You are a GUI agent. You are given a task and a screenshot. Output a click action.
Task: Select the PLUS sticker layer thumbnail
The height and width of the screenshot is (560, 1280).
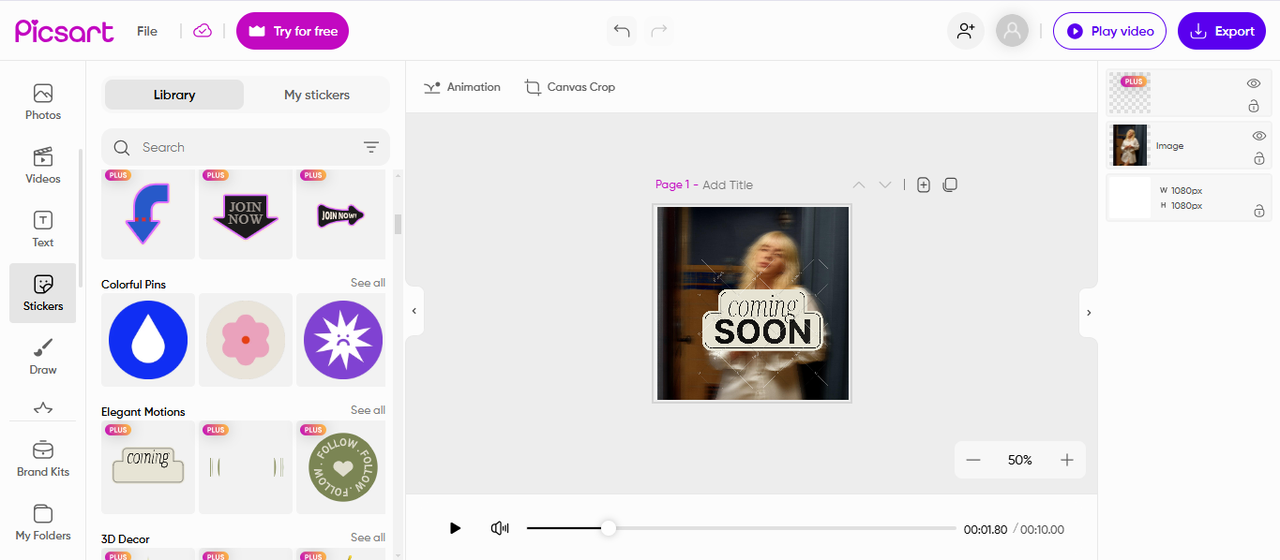pyautogui.click(x=1130, y=93)
